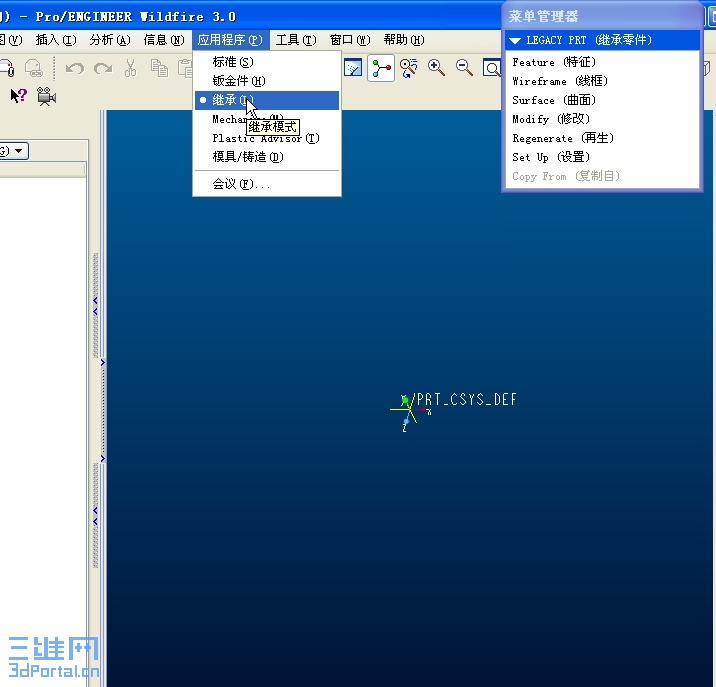Viewport: 716px width, 687px height.
Task: Click the lower left-pointing collapse arrows on sash
Action: coord(95,516)
